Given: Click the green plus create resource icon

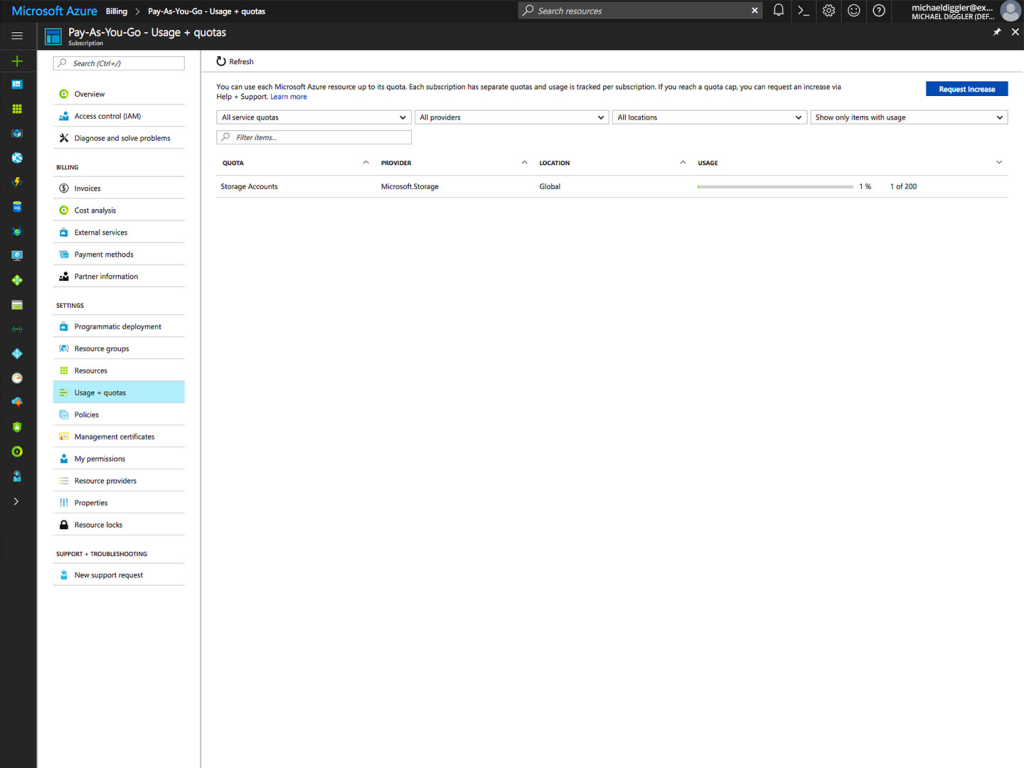Looking at the screenshot, I should coord(17,61).
